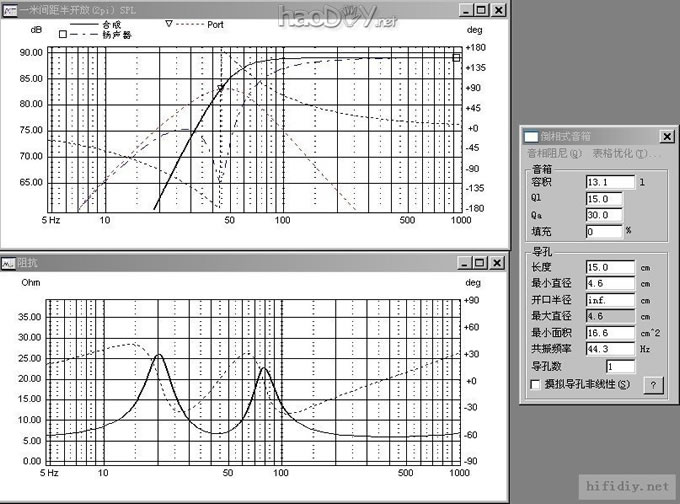Click the Port triangle legend marker
Image resolution: width=680 pixels, height=504 pixels.
pyautogui.click(x=168, y=23)
